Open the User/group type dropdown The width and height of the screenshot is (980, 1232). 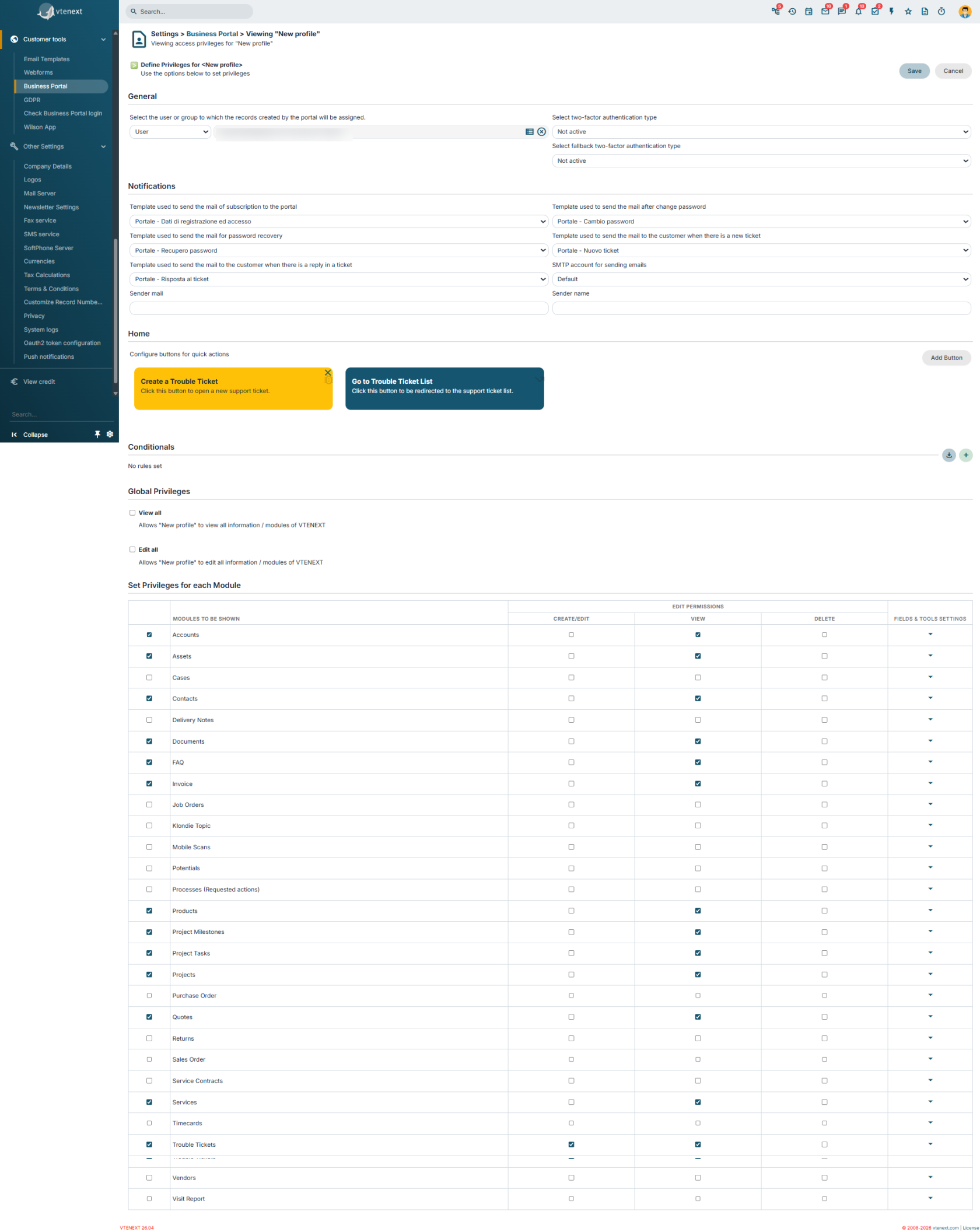click(x=170, y=132)
